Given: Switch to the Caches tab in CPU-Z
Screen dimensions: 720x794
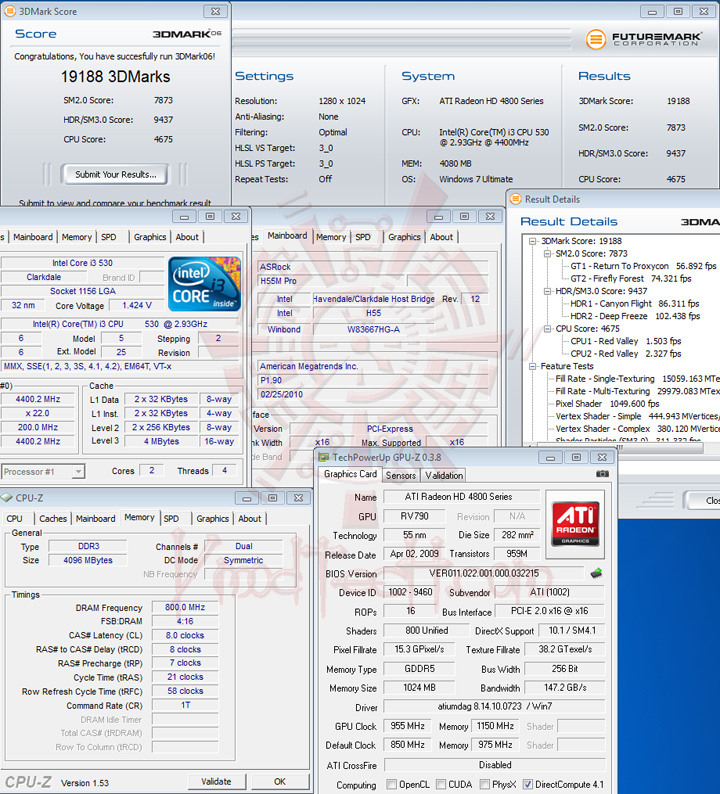Looking at the screenshot, I should pyautogui.click(x=53, y=519).
